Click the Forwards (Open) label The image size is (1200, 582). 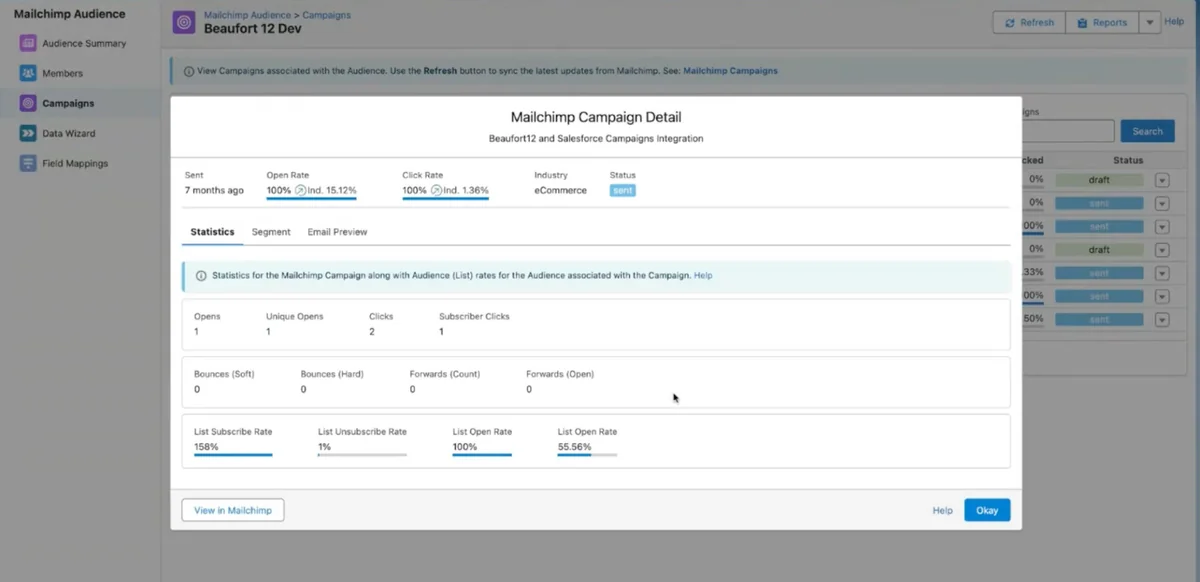tap(560, 374)
